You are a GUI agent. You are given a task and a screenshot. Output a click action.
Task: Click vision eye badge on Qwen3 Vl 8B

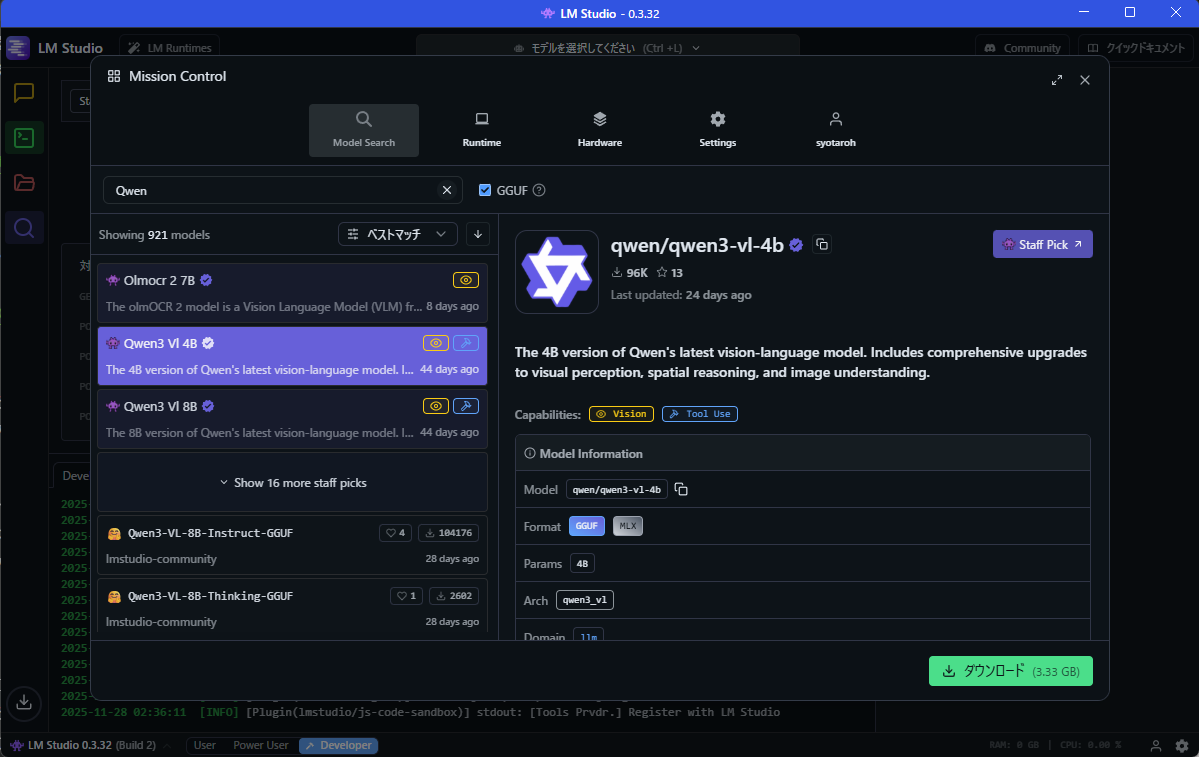coord(436,406)
